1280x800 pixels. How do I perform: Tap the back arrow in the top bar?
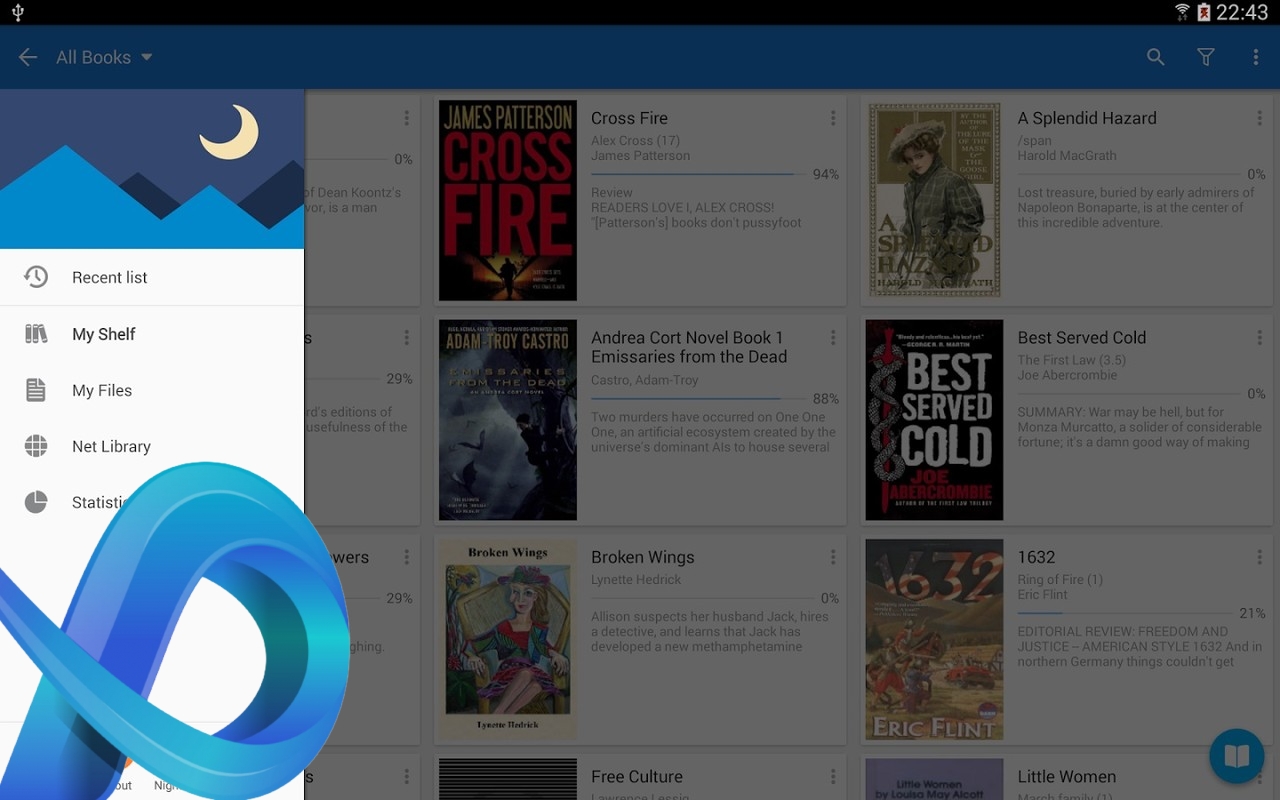coord(28,57)
